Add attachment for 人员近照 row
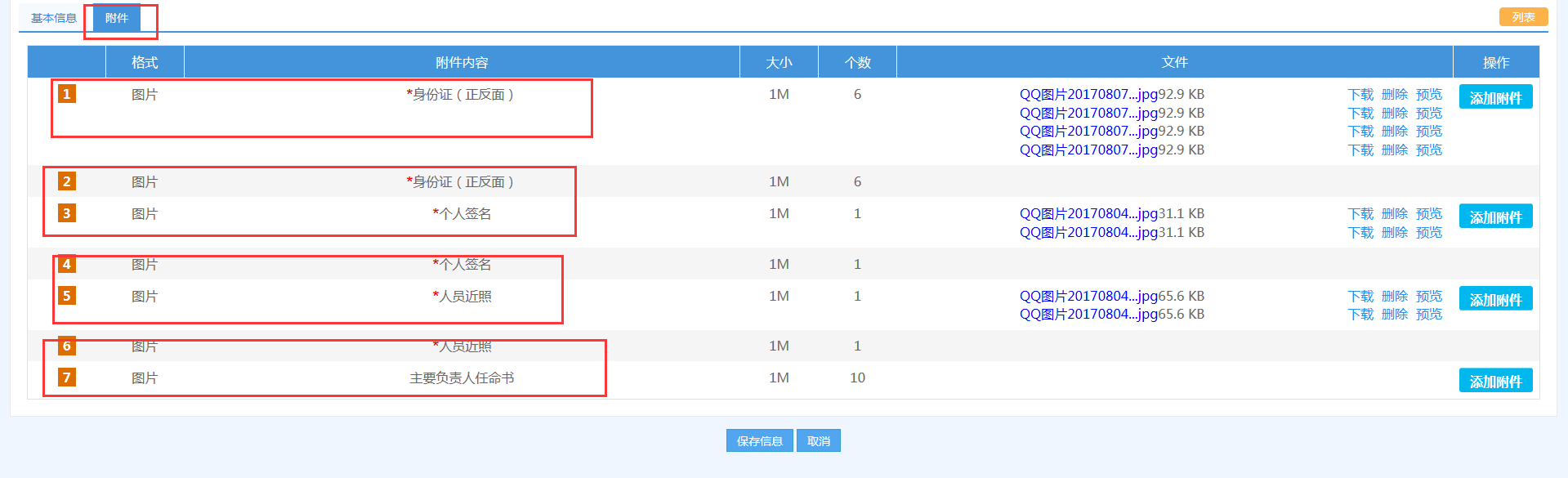1568x478 pixels. 1495,299
